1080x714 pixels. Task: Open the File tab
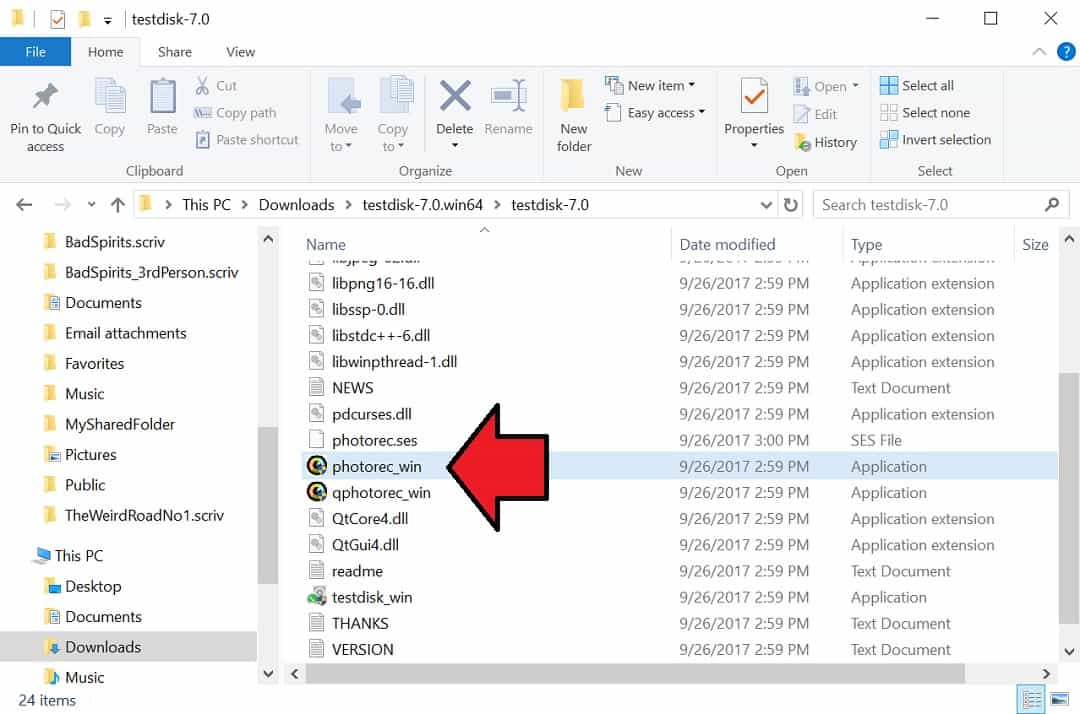(35, 52)
